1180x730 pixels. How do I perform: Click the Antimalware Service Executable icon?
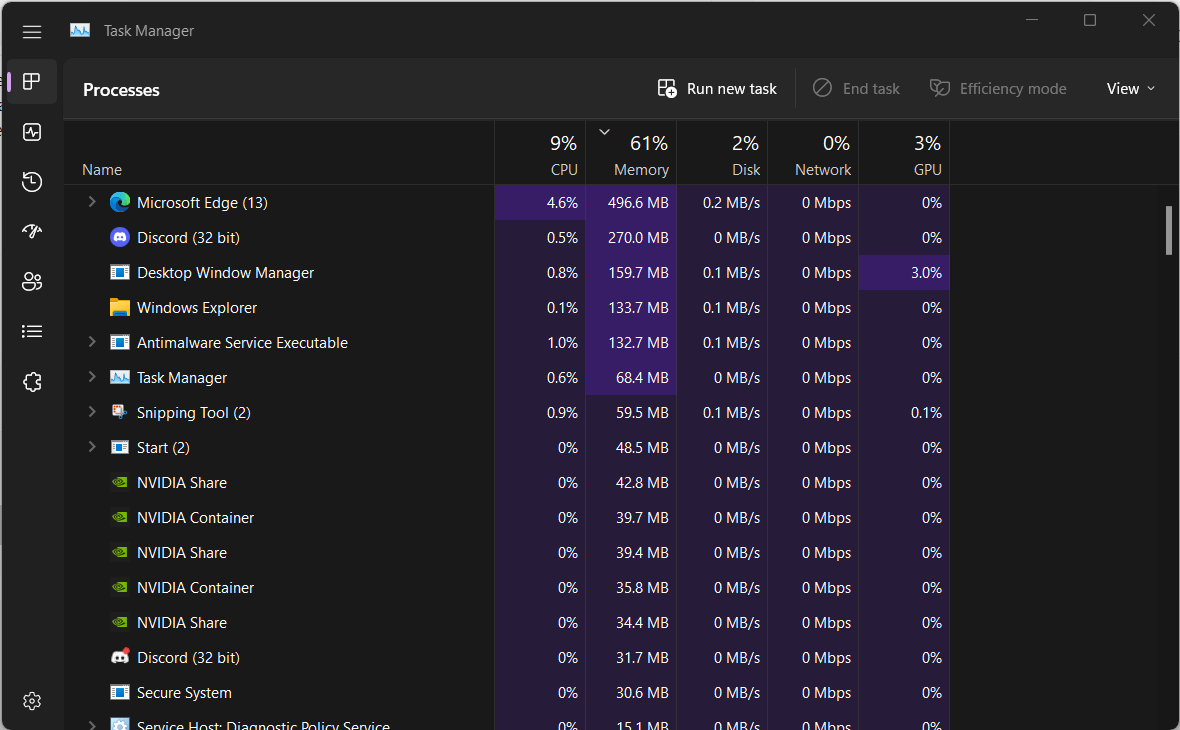click(120, 342)
